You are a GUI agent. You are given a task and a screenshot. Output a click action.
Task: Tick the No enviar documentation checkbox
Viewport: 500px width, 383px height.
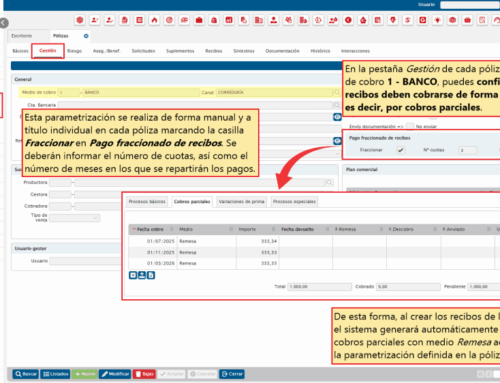pyautogui.click(x=410, y=126)
